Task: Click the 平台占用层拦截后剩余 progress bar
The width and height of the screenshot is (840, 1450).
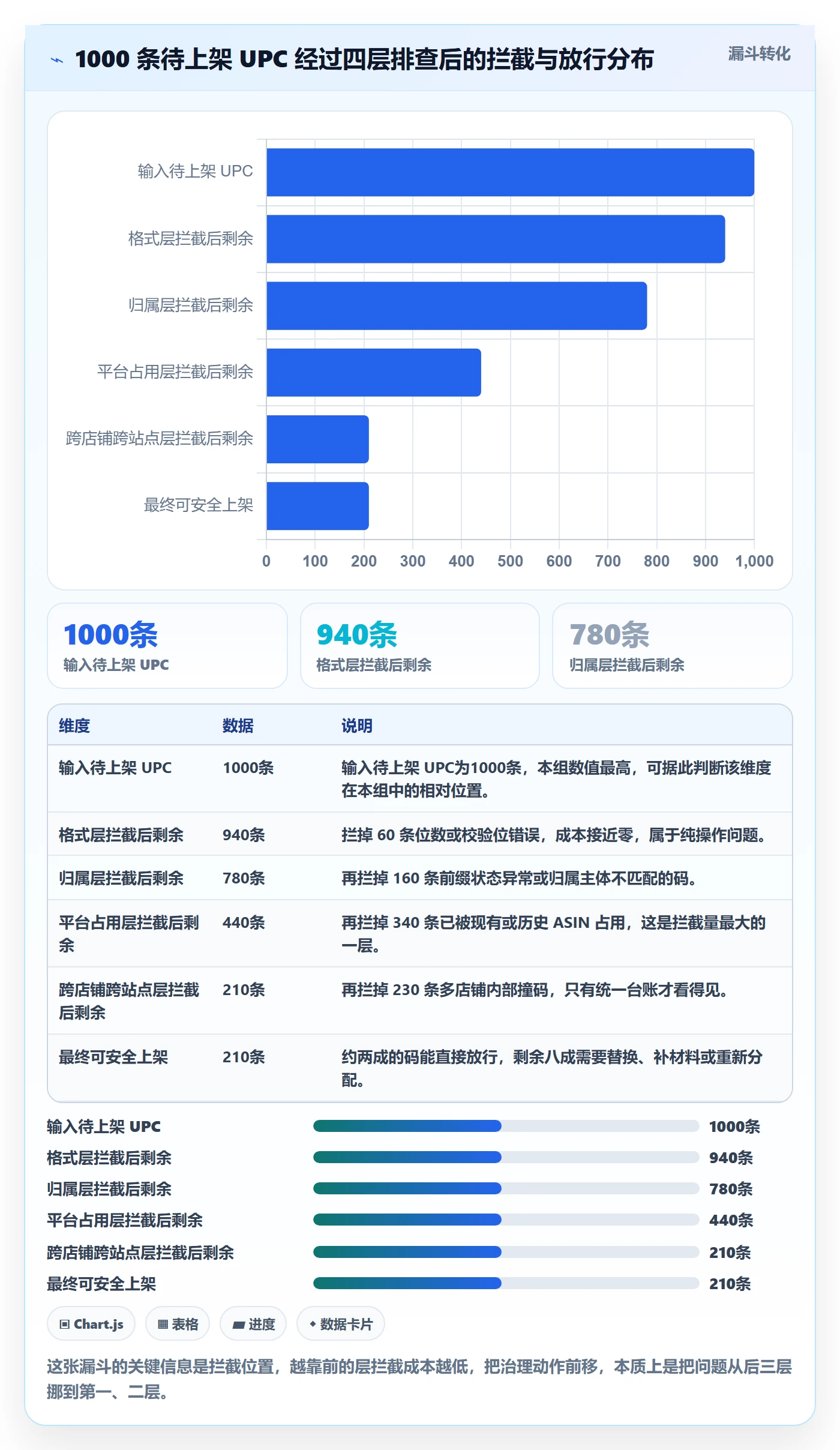Action: pos(506,1220)
